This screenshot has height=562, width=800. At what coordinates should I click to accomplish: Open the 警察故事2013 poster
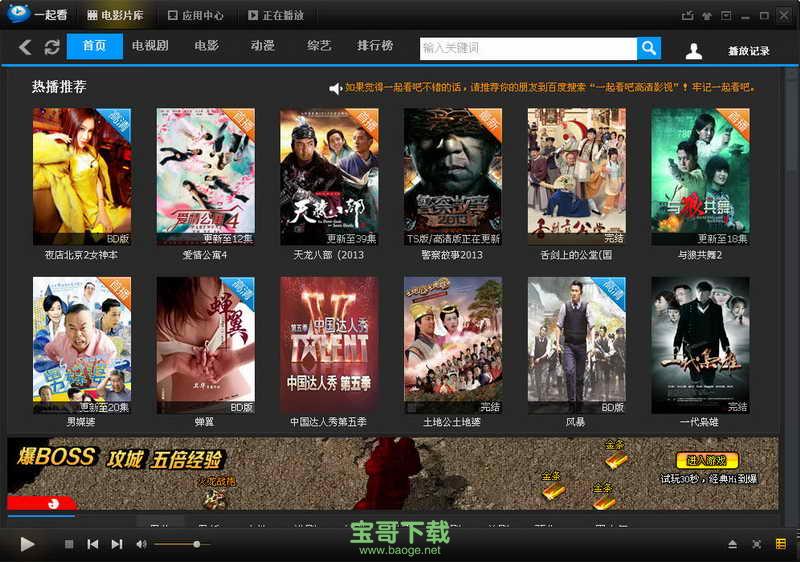pyautogui.click(x=453, y=176)
